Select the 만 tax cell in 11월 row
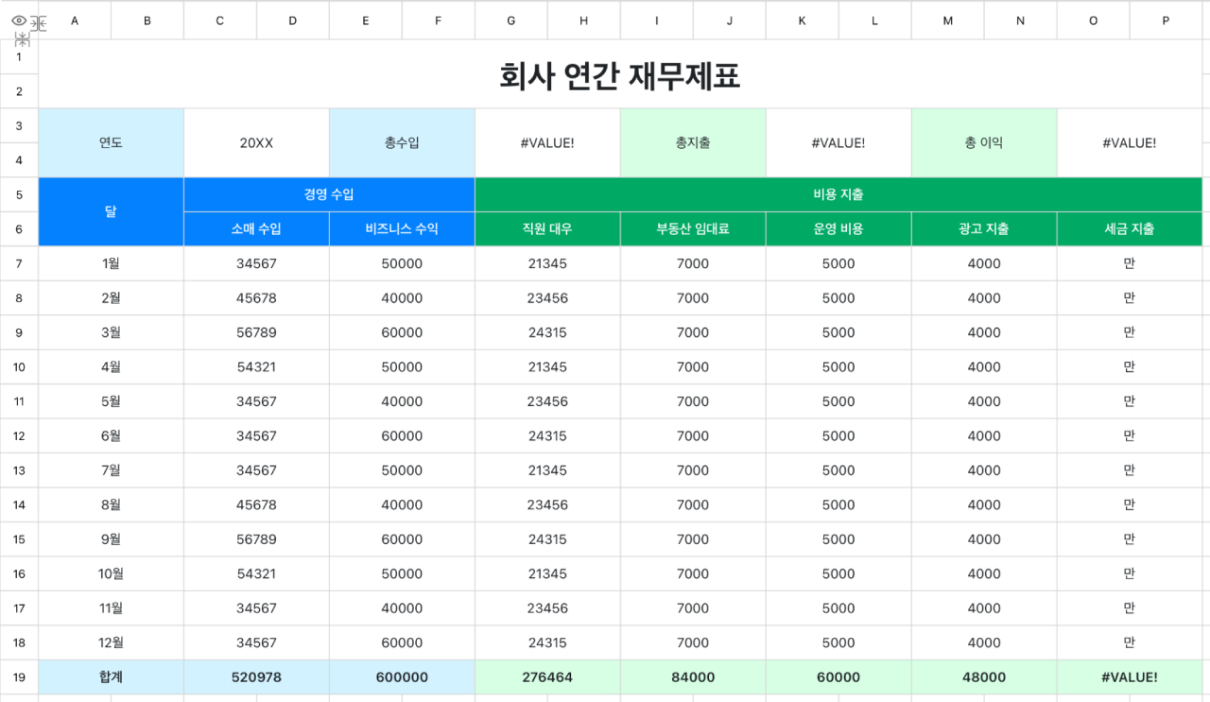 point(1130,608)
